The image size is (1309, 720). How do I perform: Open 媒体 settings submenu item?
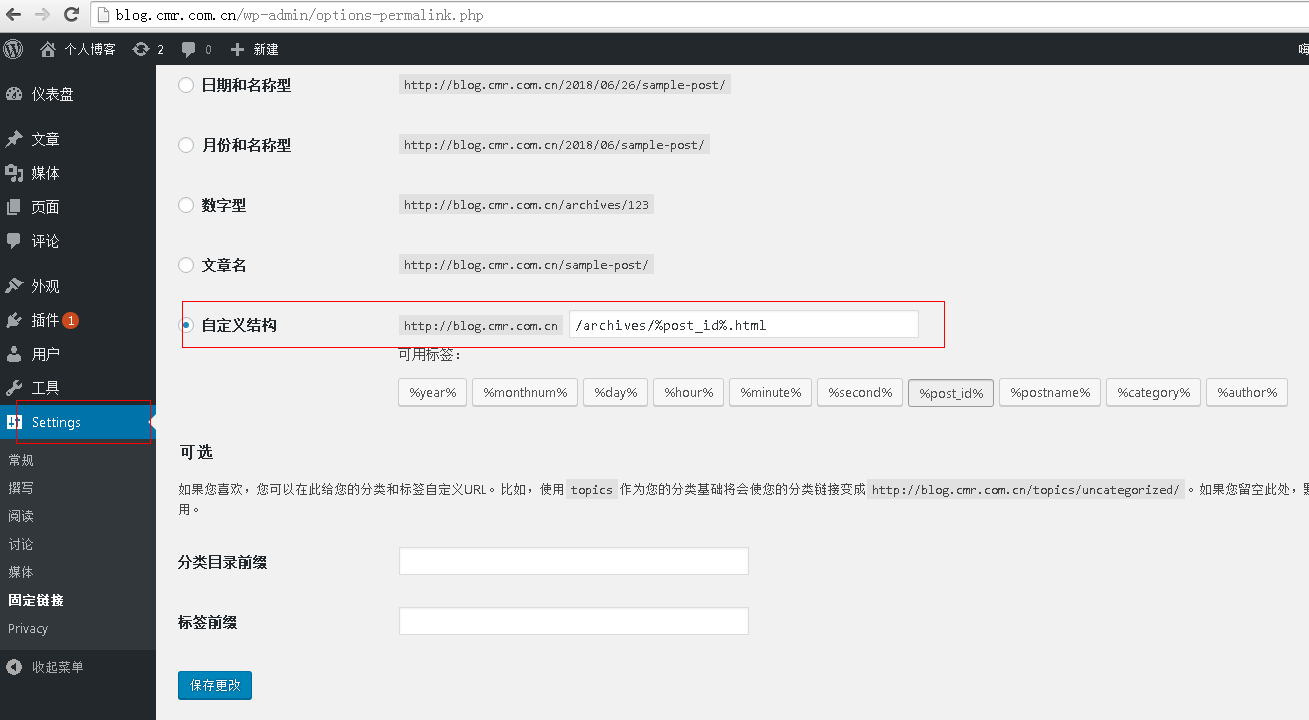pyautogui.click(x=21, y=572)
